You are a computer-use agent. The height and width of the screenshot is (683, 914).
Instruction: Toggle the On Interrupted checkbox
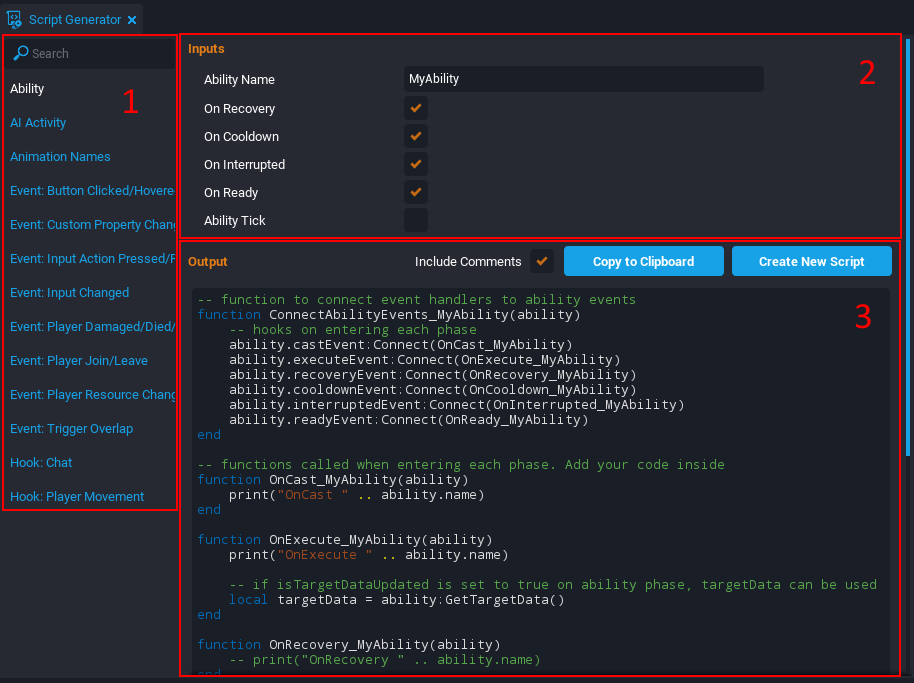point(416,164)
